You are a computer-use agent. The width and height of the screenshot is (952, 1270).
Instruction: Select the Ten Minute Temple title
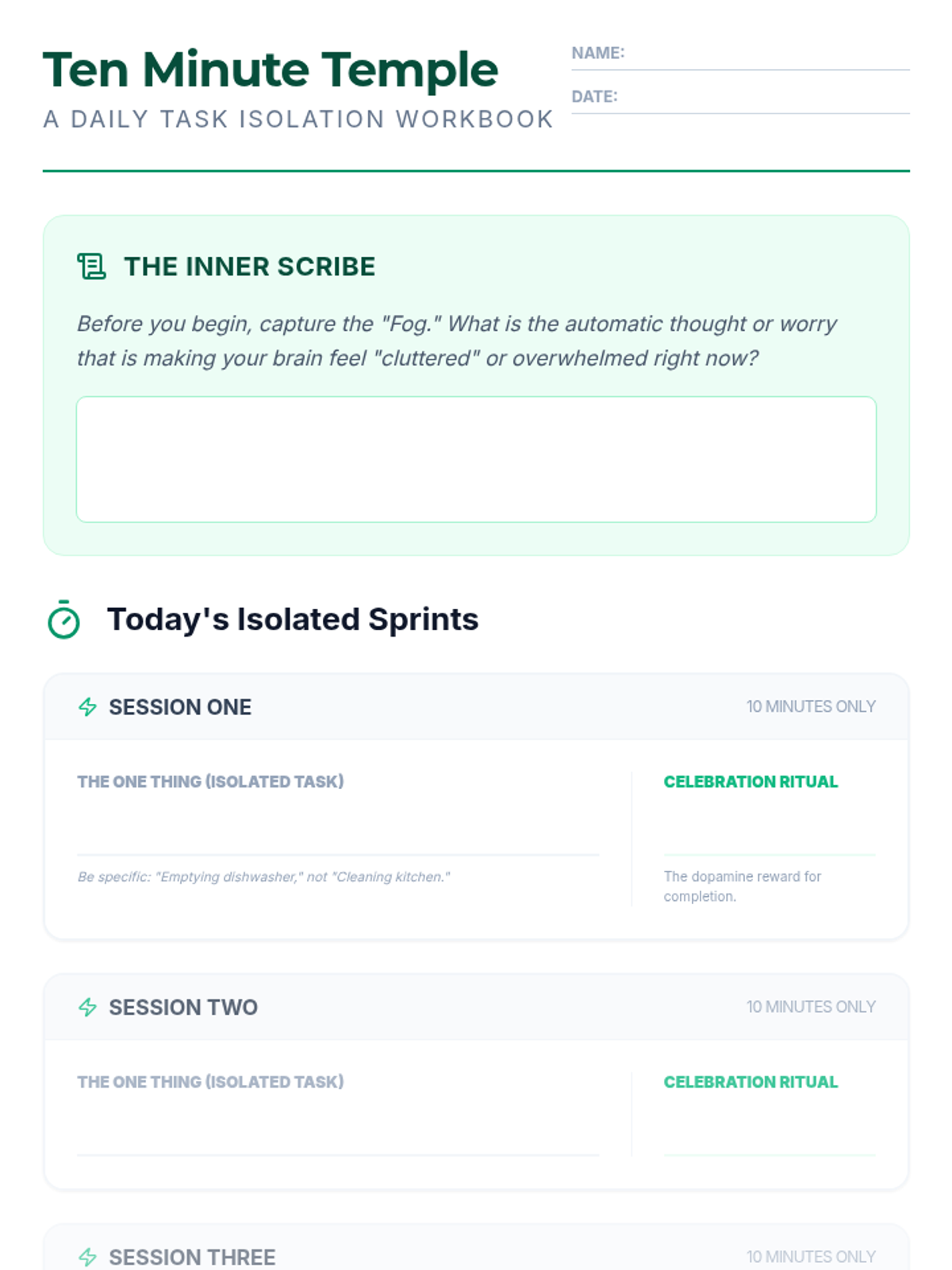271,70
